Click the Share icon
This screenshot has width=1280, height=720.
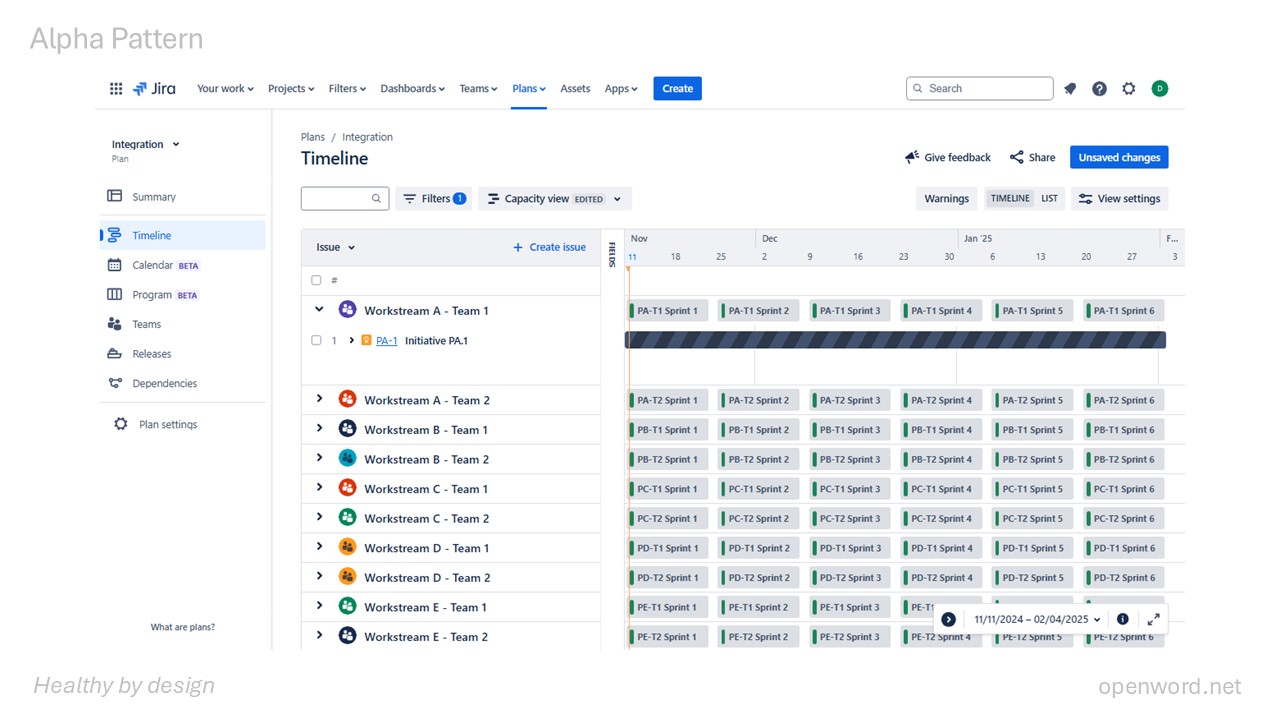(x=1016, y=157)
